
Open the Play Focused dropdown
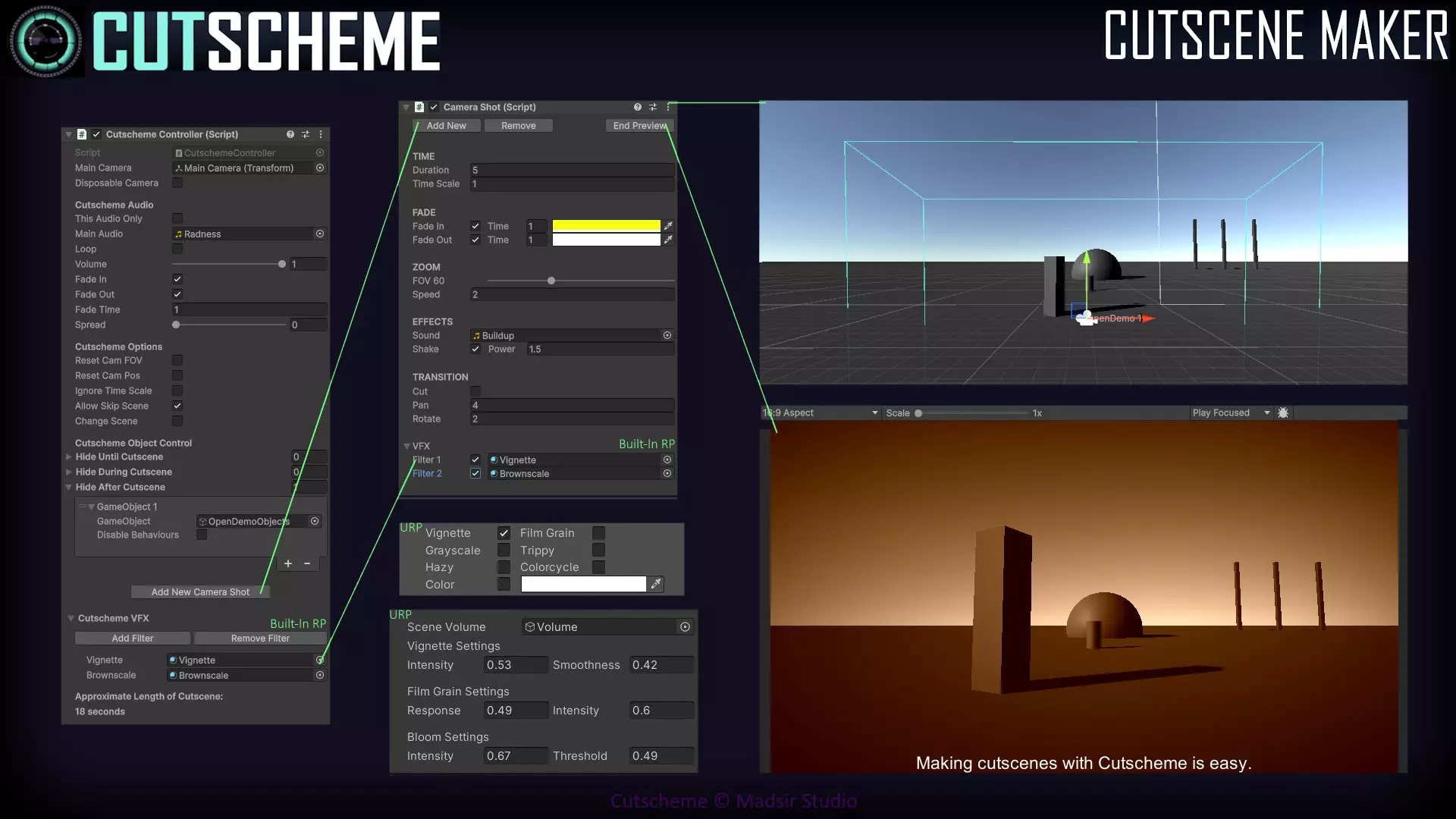point(1230,413)
